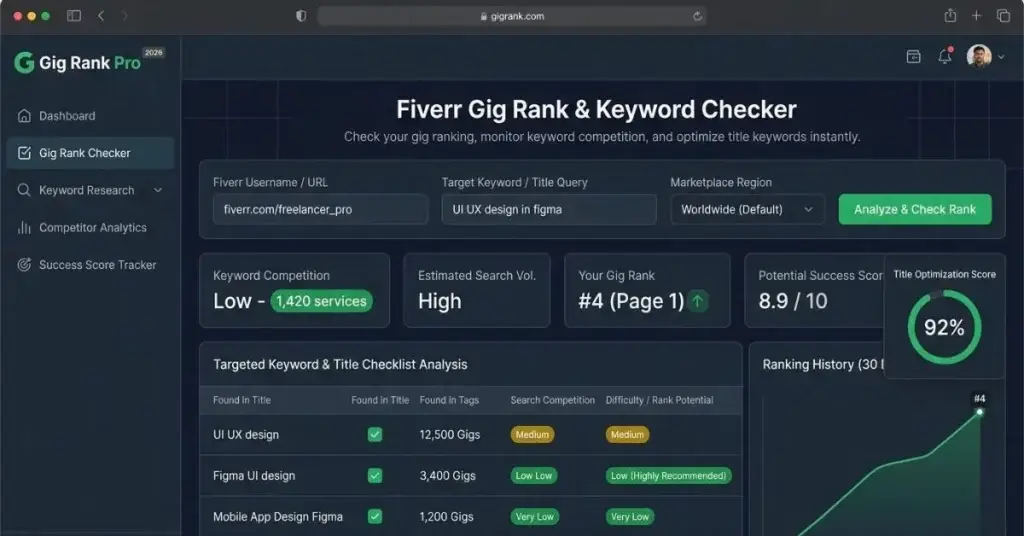This screenshot has height=536, width=1024.
Task: Select Gig Rank Checker in sidebar
Action: [x=90, y=153]
